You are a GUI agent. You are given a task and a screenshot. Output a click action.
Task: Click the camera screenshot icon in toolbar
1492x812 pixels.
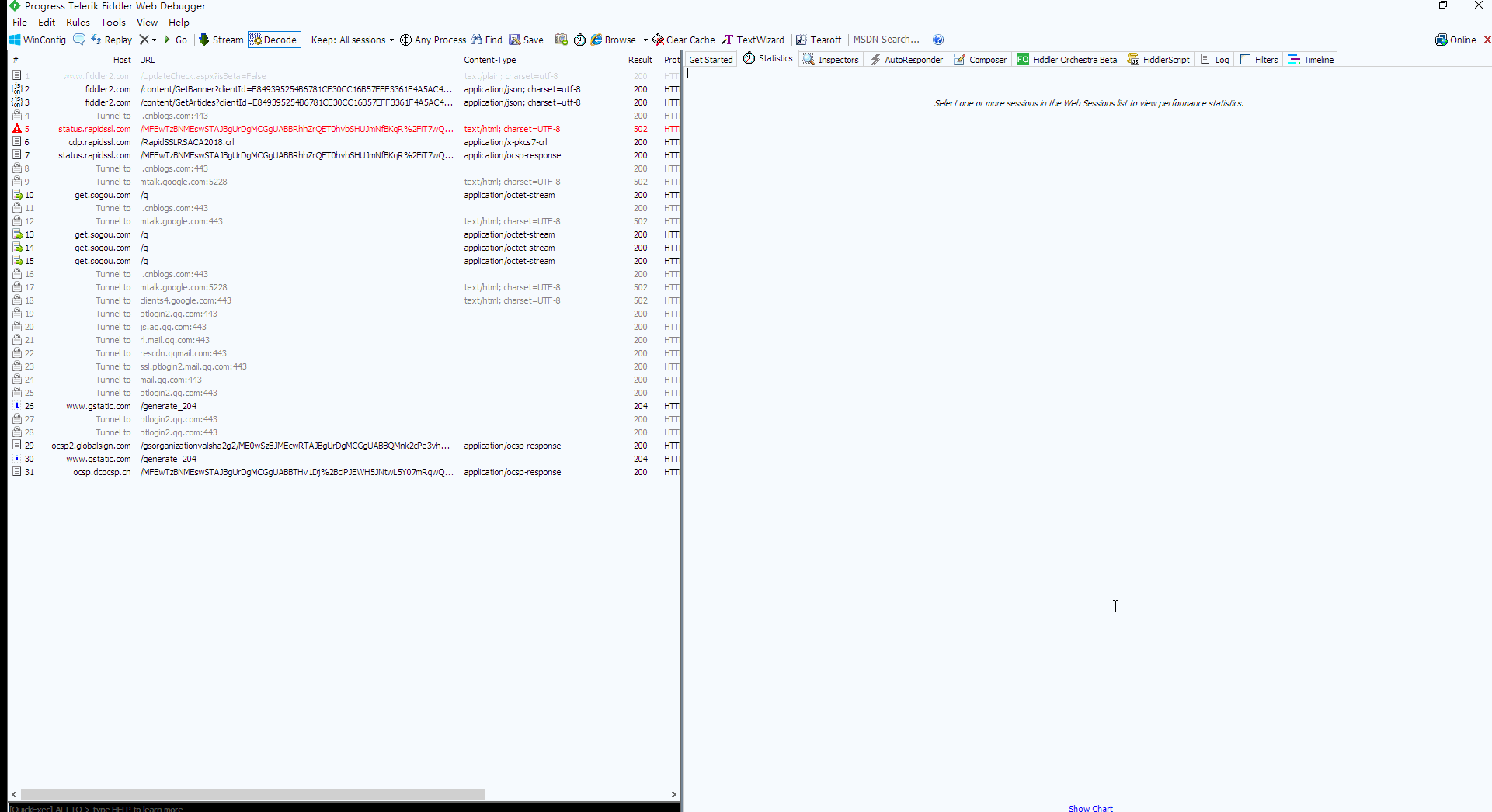click(562, 40)
